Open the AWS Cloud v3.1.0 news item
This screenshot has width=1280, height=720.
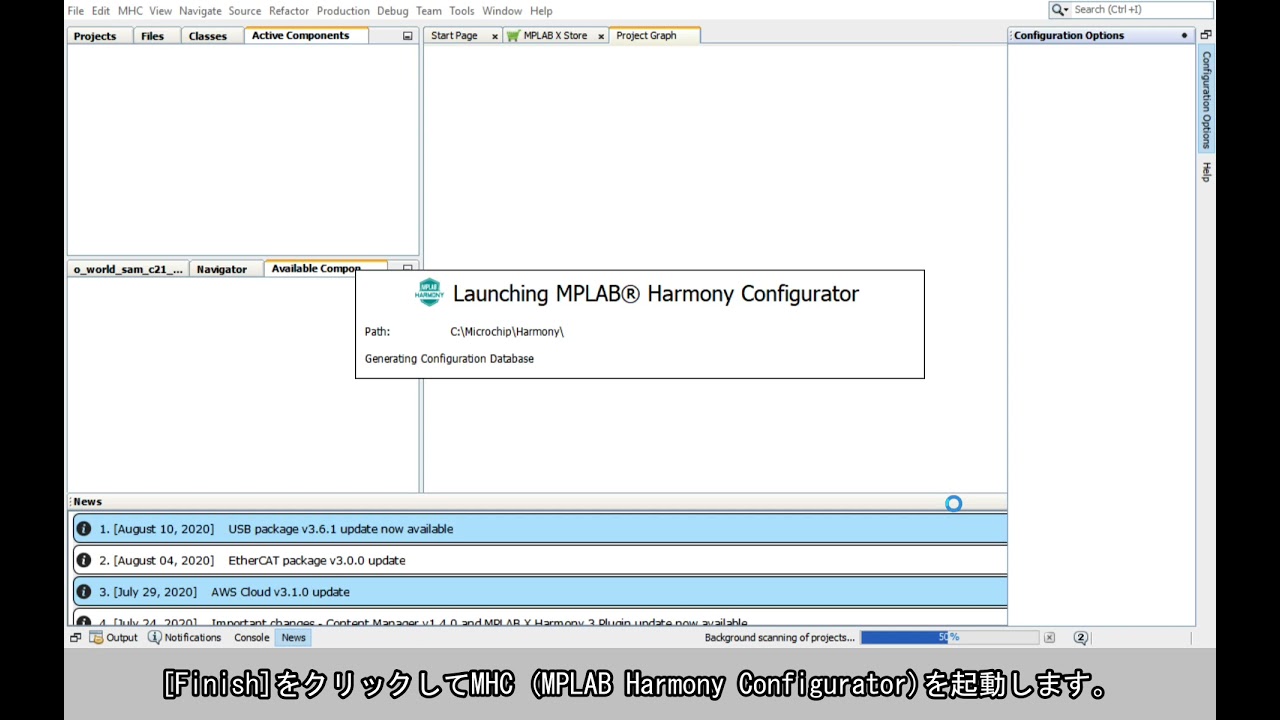[540, 592]
